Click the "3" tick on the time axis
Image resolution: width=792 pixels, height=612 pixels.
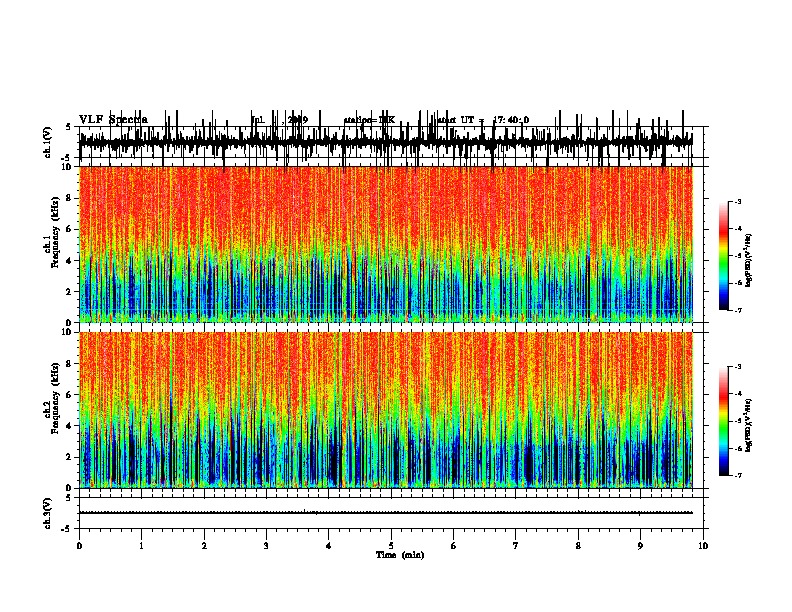point(266,546)
